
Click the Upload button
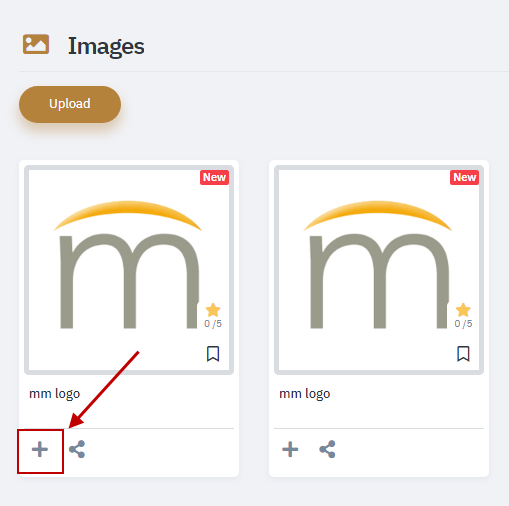click(x=70, y=104)
